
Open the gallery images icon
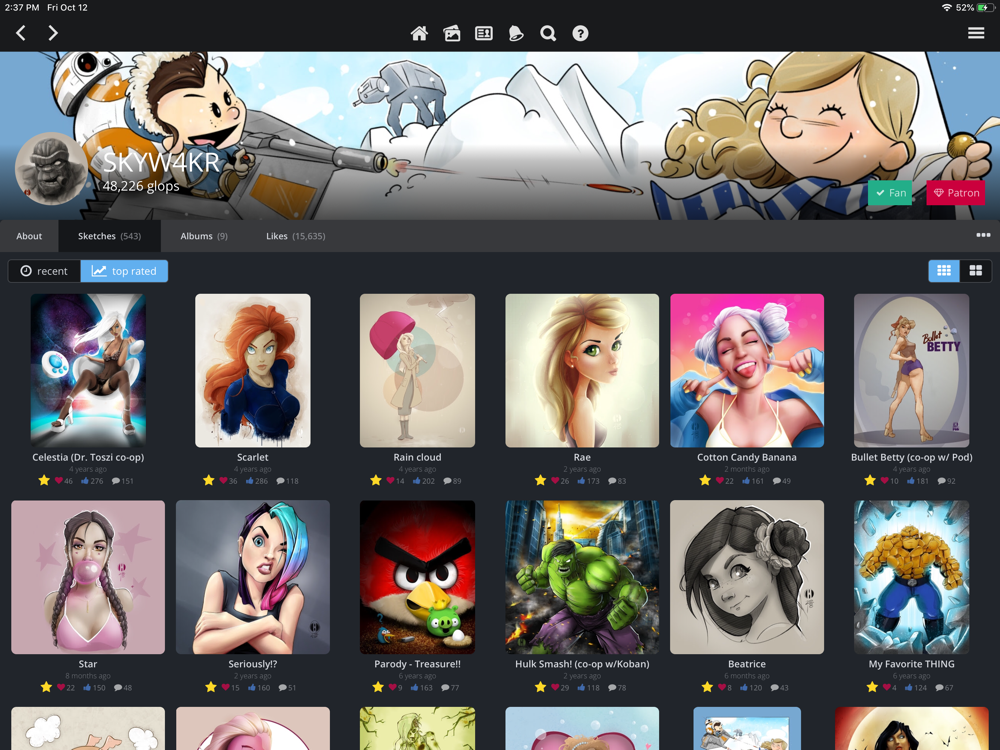click(452, 33)
